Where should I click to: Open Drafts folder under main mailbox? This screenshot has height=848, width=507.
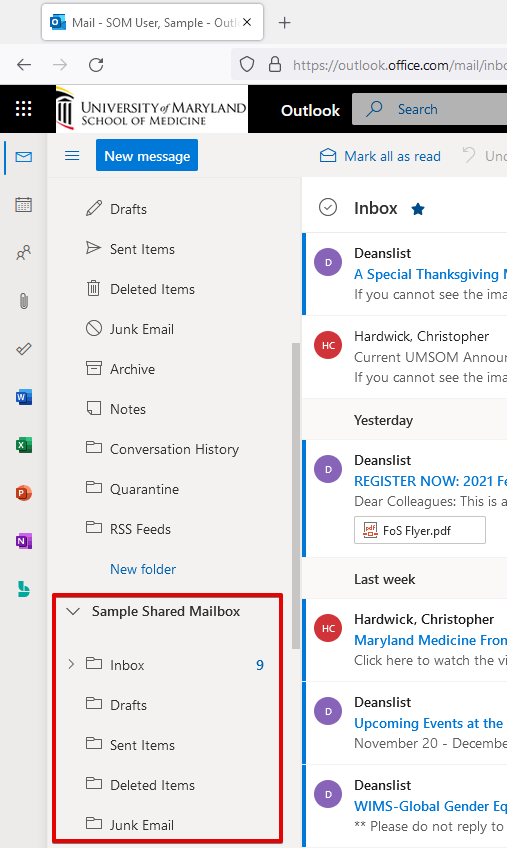tap(128, 209)
